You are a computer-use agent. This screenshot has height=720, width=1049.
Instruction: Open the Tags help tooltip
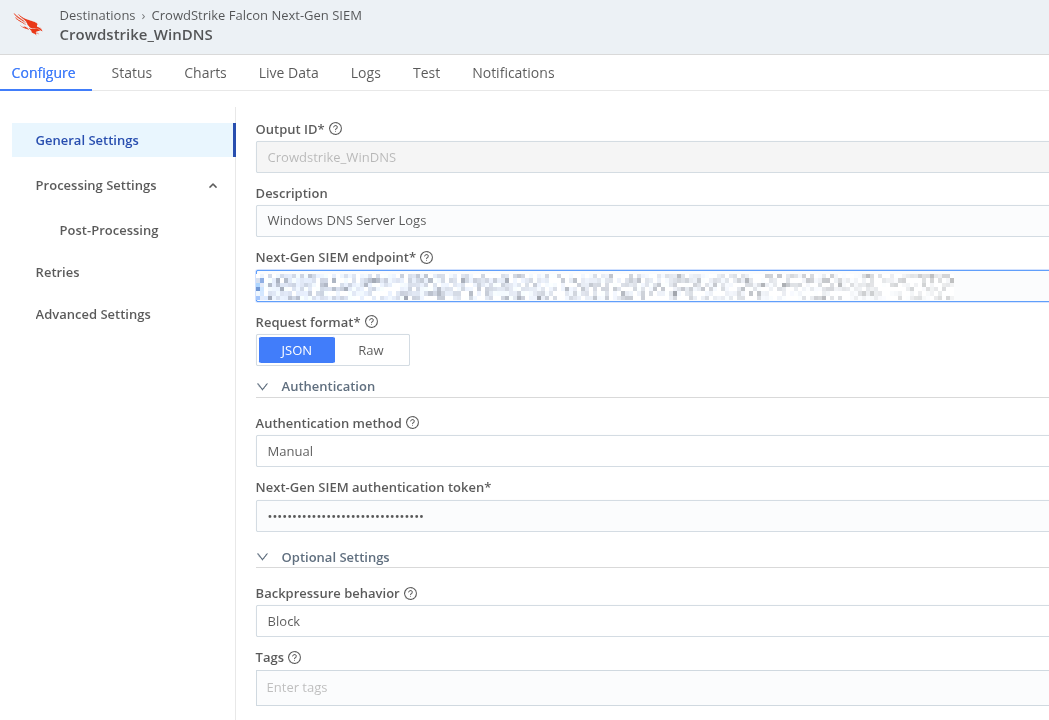point(293,656)
